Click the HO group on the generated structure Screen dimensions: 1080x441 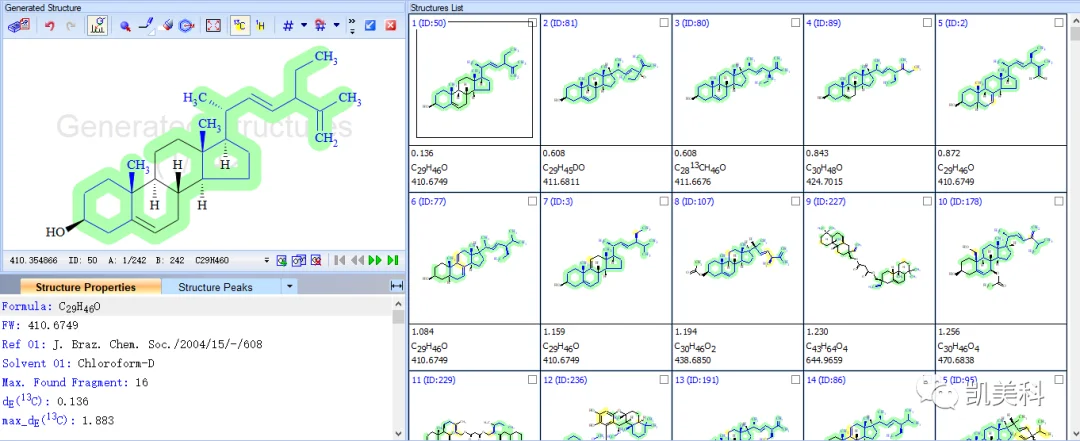(55, 233)
